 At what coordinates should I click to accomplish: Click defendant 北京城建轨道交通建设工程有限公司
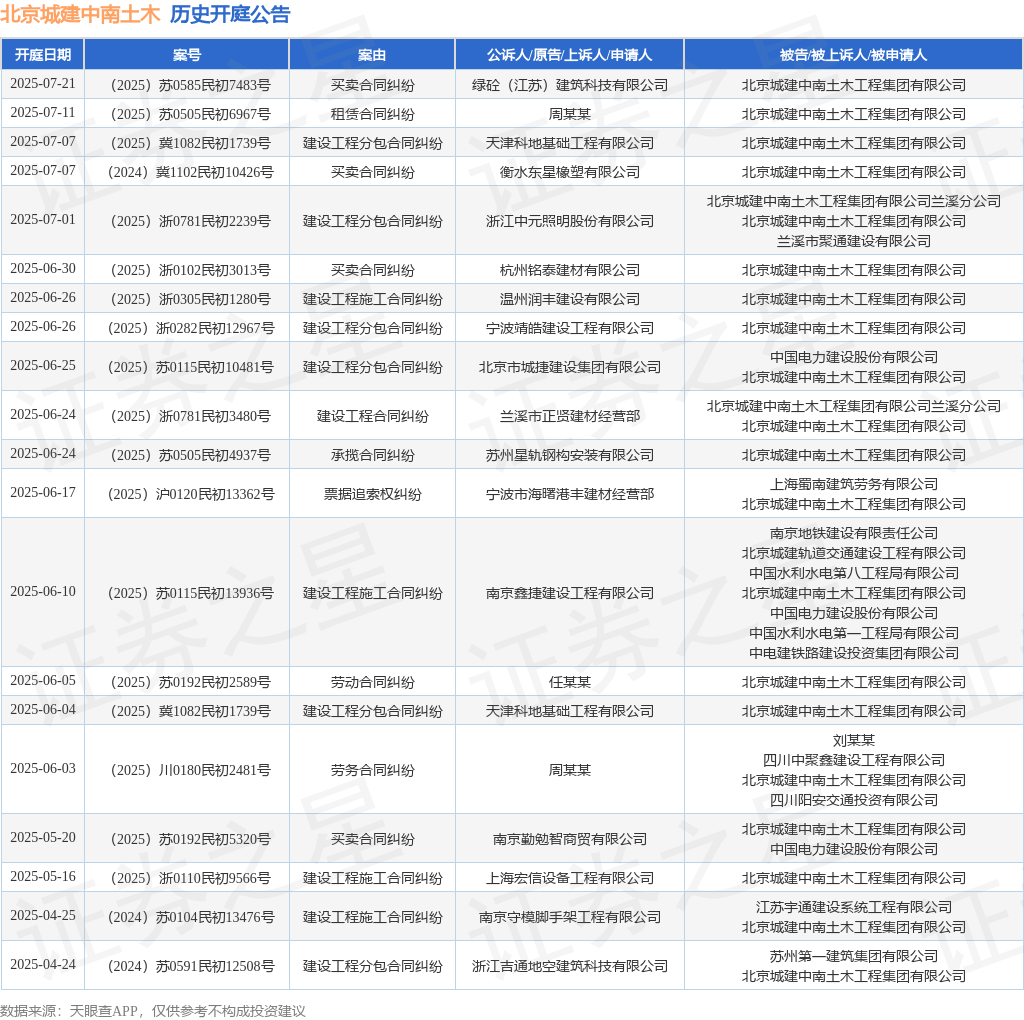point(854,554)
